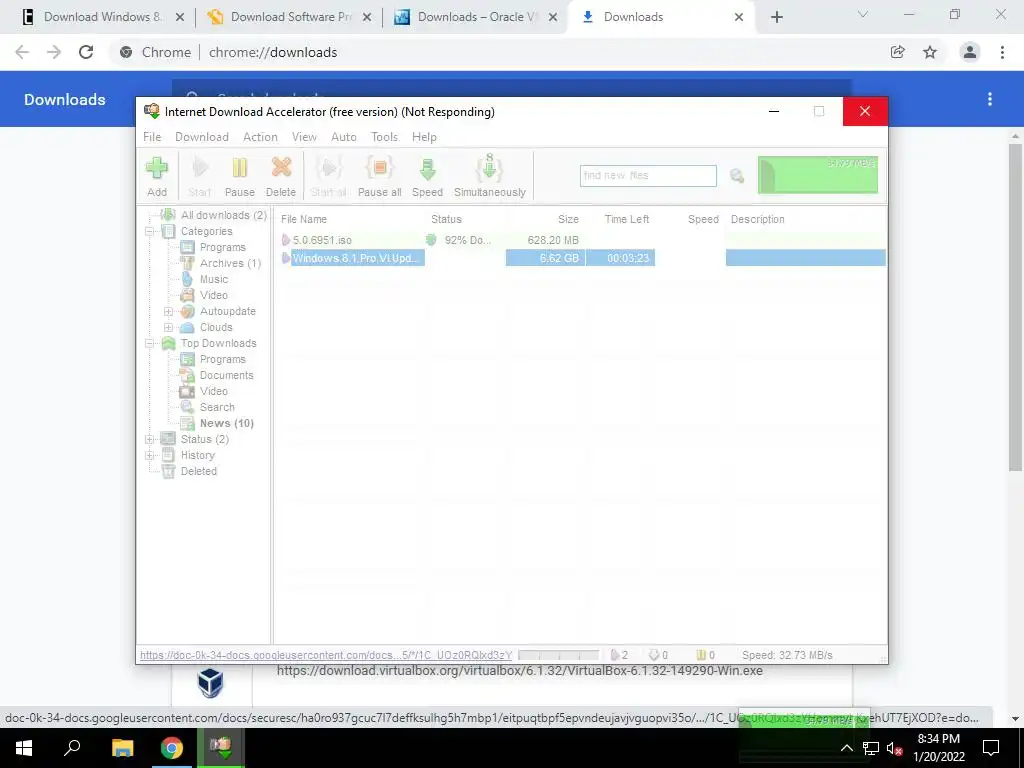
Task: Select Search under Top Downloads
Action: 217,407
